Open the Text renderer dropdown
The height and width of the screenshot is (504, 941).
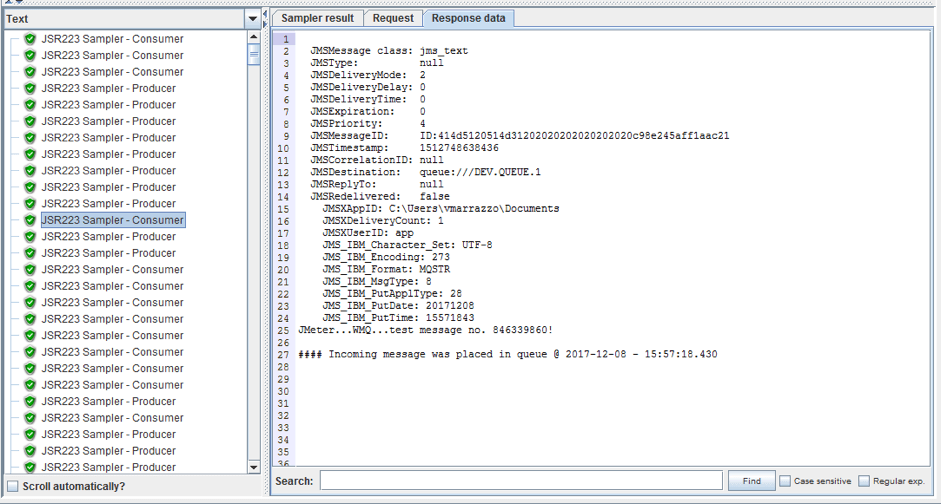point(253,19)
